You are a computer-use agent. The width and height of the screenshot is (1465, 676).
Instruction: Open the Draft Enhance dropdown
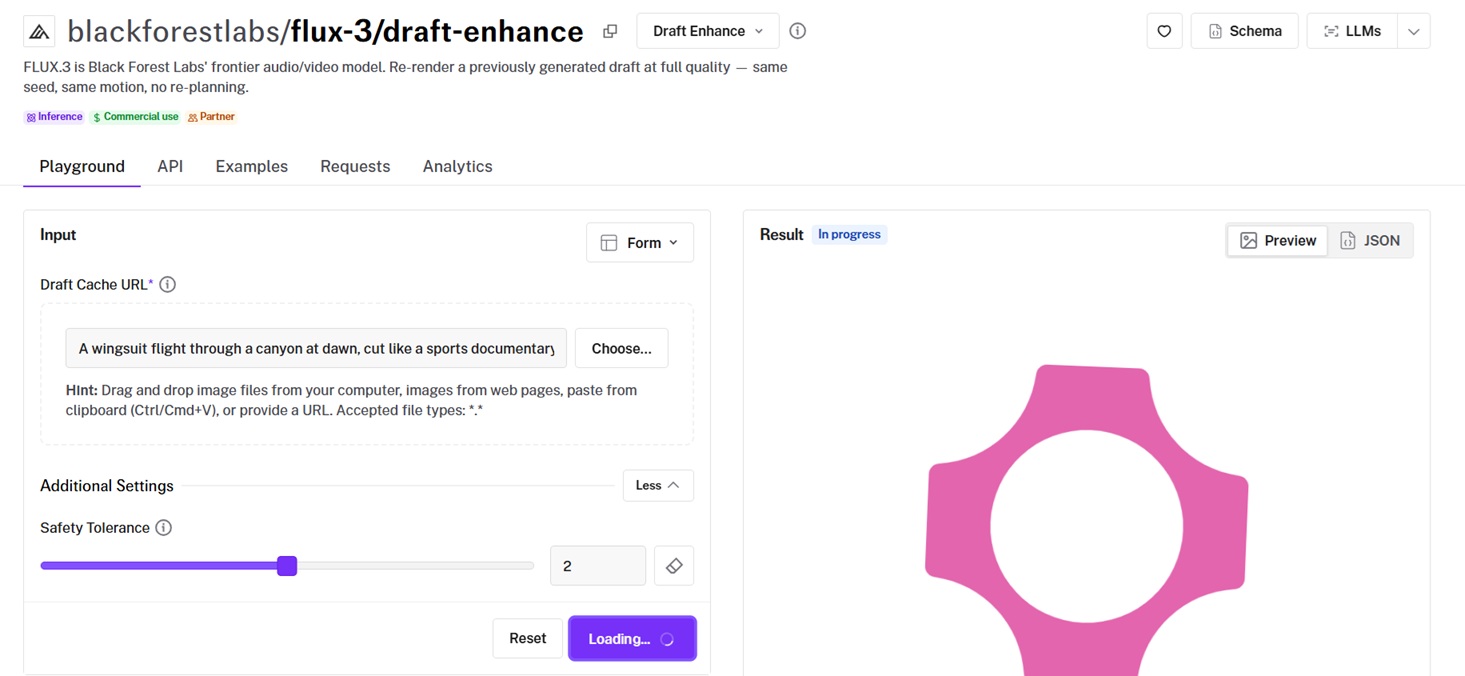(708, 31)
